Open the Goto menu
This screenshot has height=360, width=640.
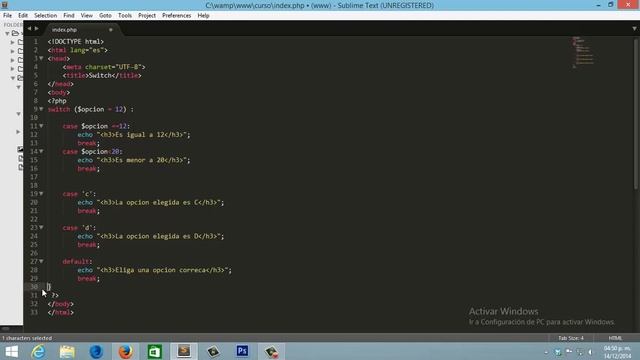(x=105, y=16)
